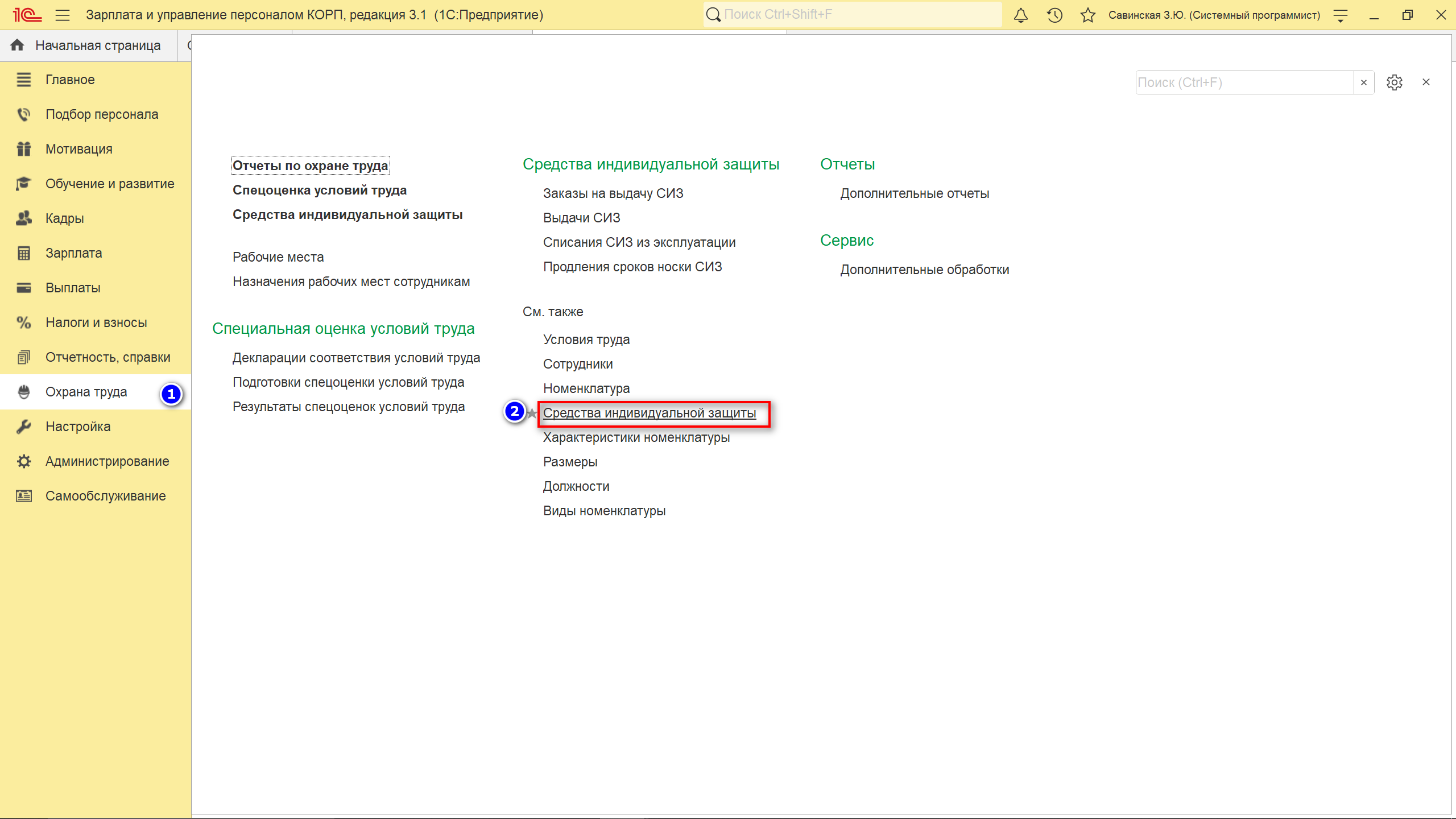Viewport: 1456px width, 819px height.
Task: Open Рабочие места link
Action: [x=278, y=257]
